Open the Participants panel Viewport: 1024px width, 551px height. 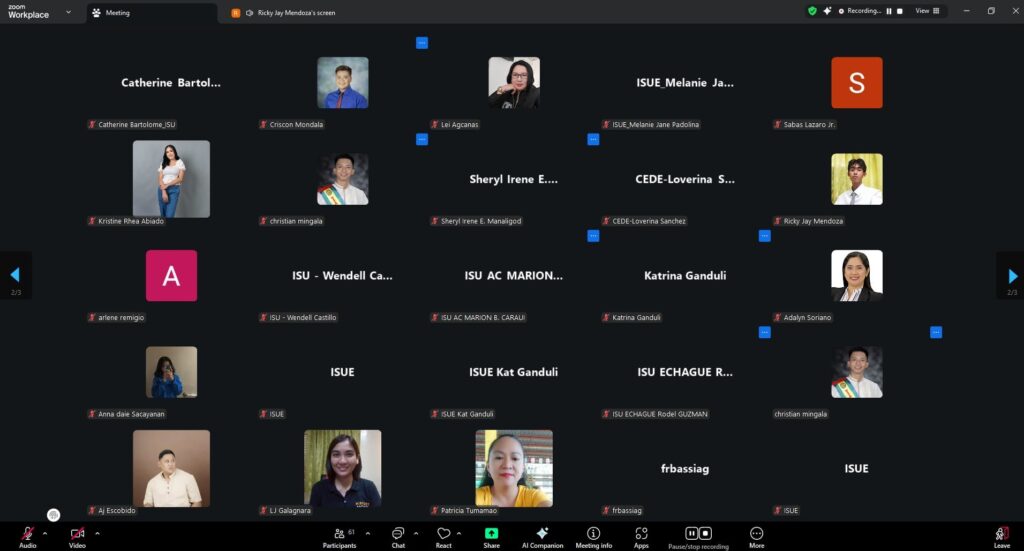339,534
